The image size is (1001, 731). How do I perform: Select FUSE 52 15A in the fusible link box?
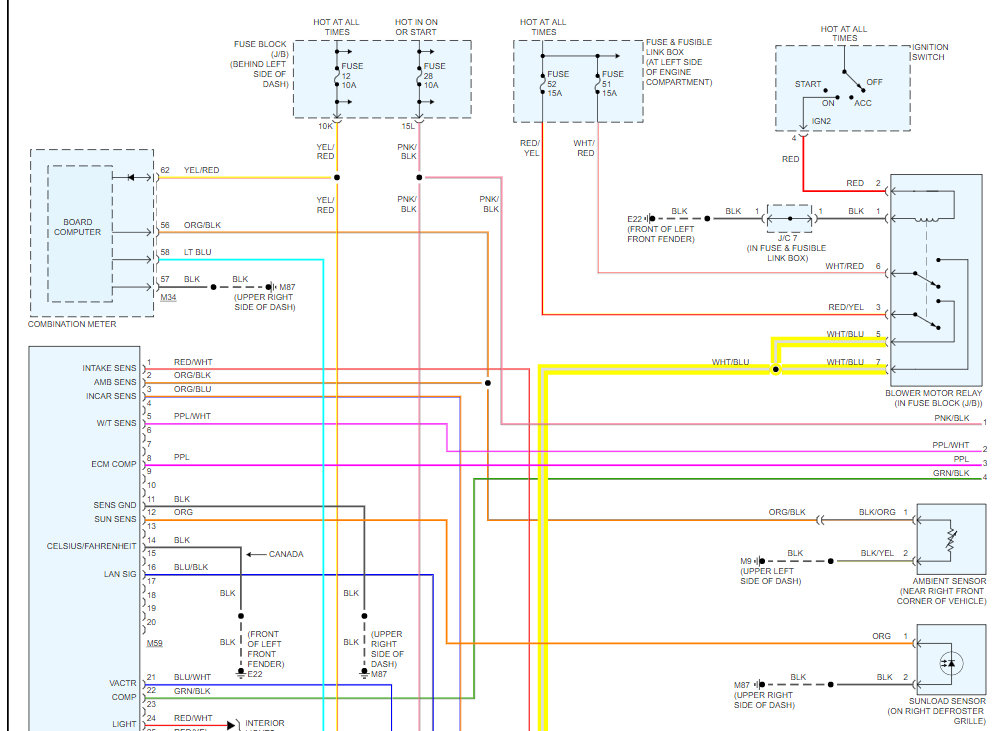click(557, 84)
